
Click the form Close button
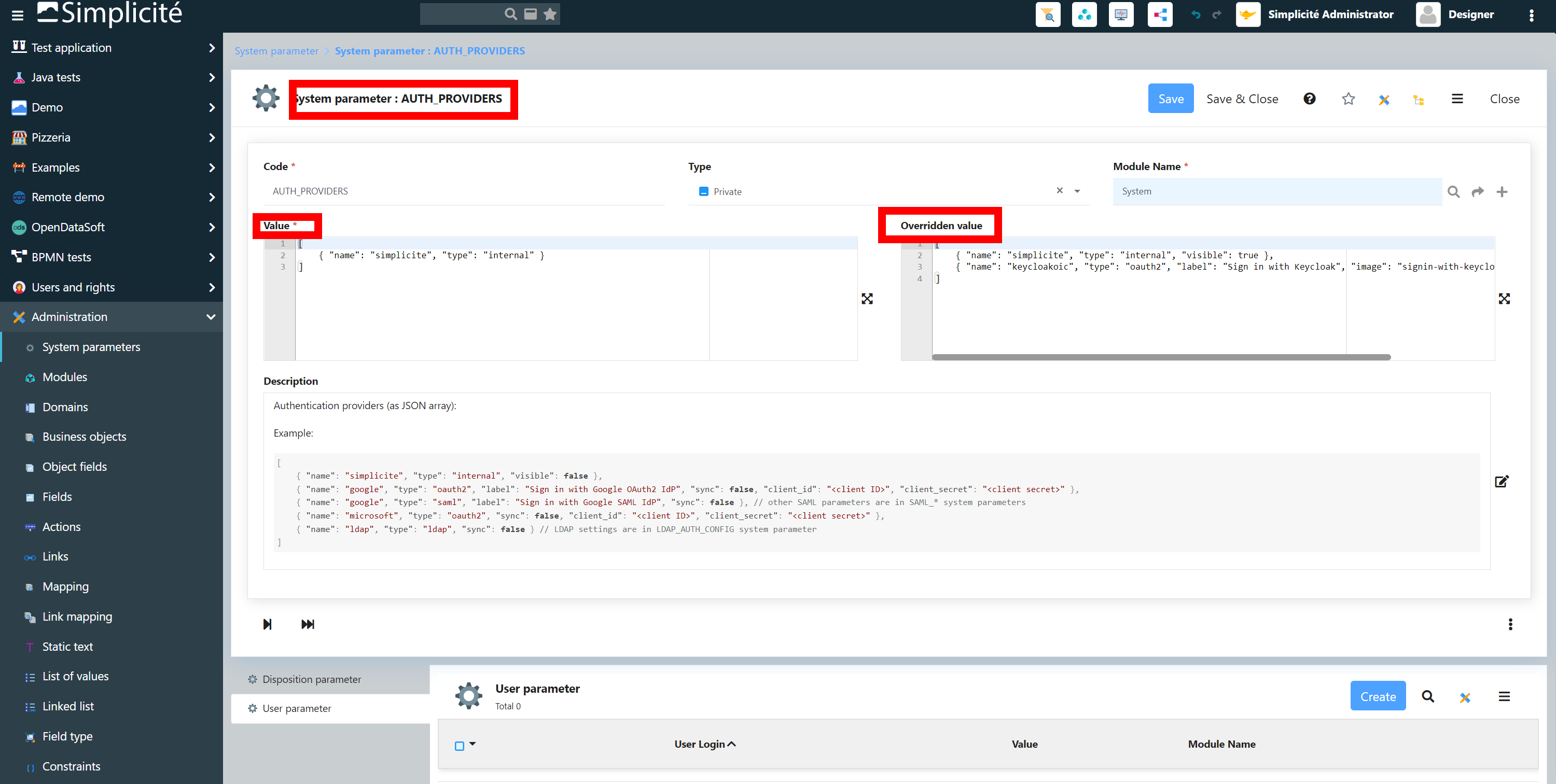coord(1504,99)
